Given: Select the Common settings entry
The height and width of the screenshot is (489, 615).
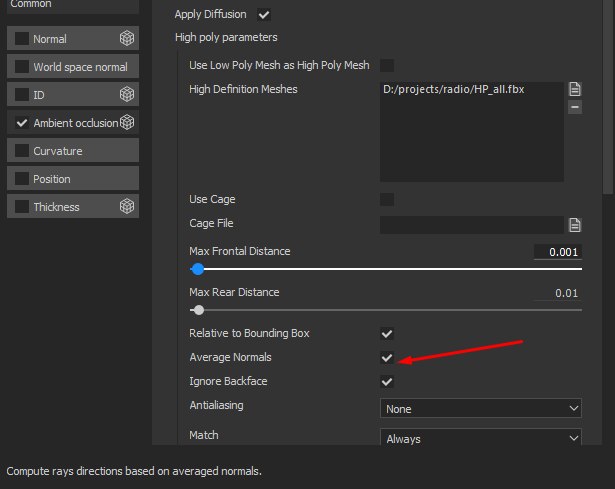Looking at the screenshot, I should click(73, 6).
